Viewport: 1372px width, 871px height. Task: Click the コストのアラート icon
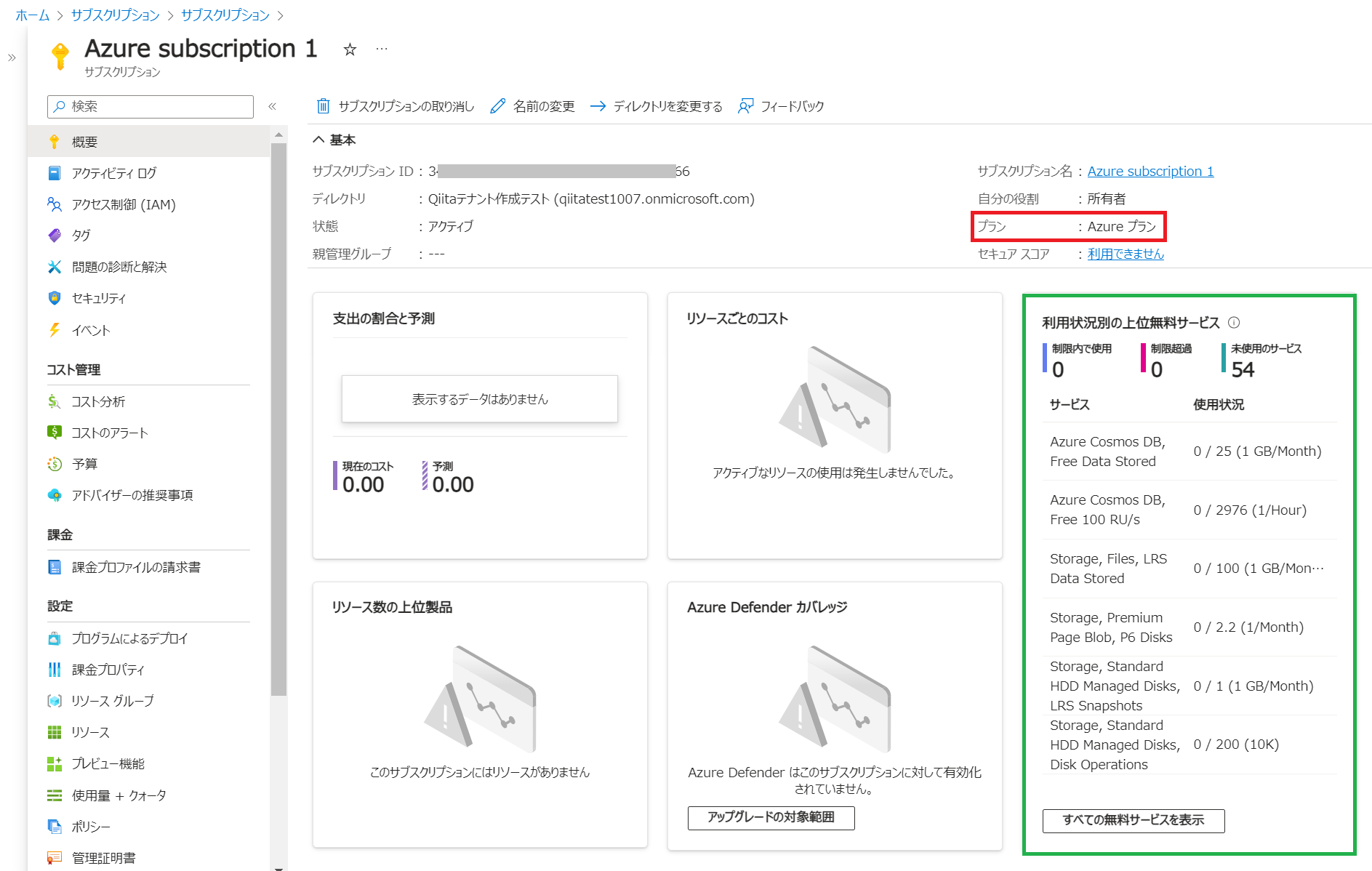coord(55,433)
